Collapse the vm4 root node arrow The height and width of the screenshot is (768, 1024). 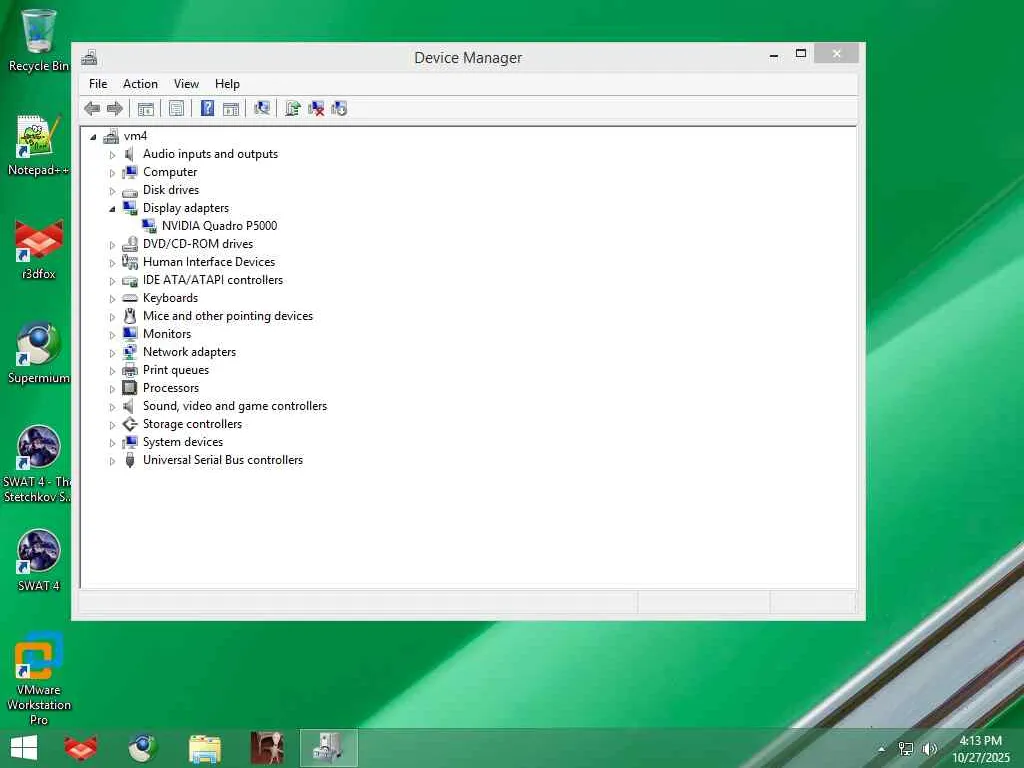coord(93,136)
